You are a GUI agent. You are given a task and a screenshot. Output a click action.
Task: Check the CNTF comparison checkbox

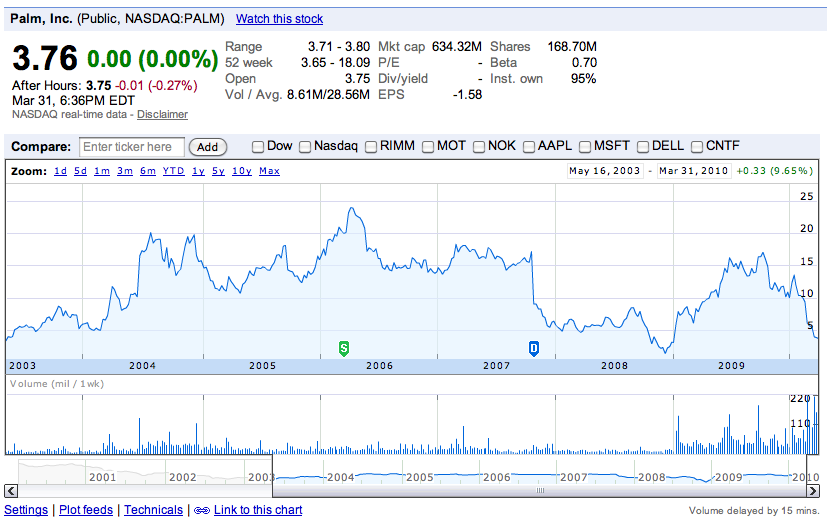pos(697,147)
